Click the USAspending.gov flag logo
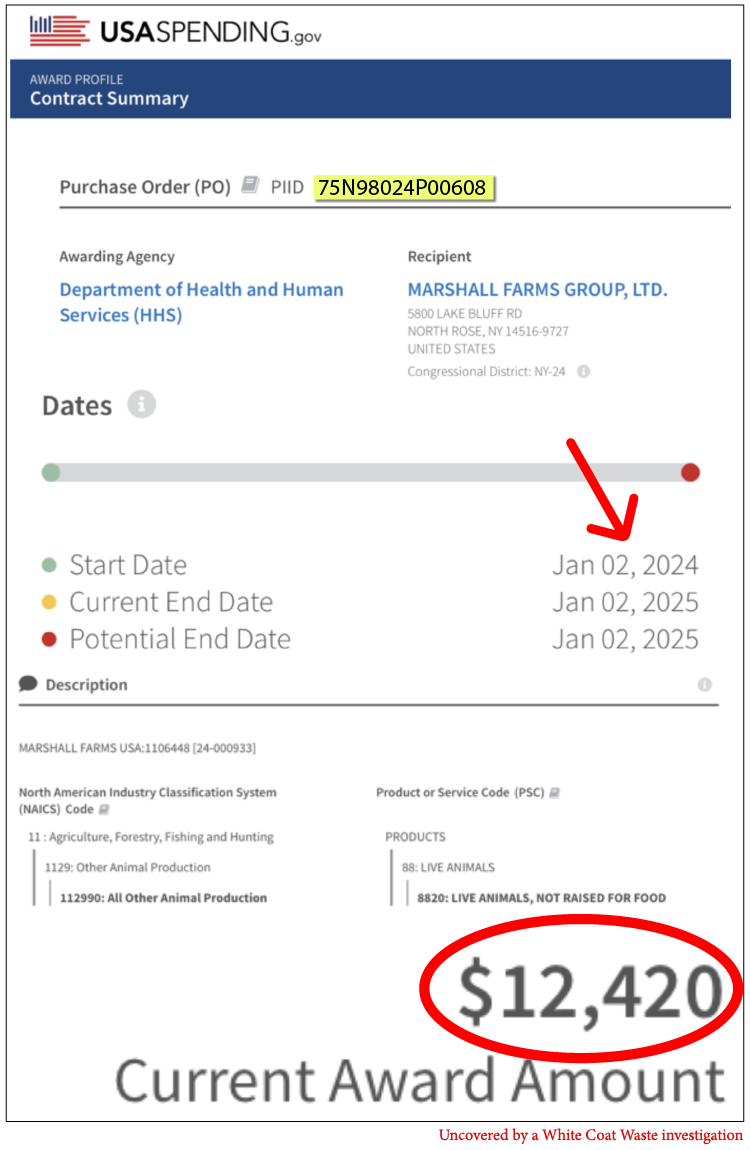The height and width of the screenshot is (1150, 750). [59, 31]
